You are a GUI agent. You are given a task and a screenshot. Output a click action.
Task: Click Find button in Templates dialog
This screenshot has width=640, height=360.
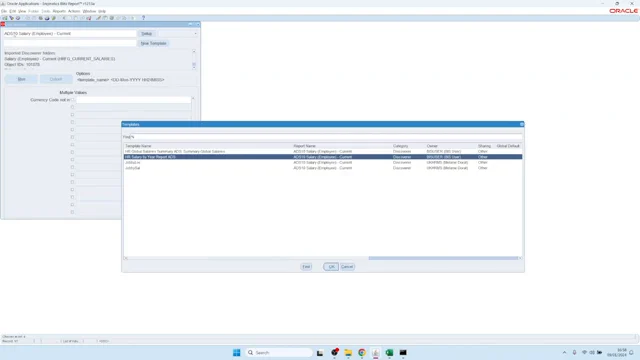[x=306, y=267]
